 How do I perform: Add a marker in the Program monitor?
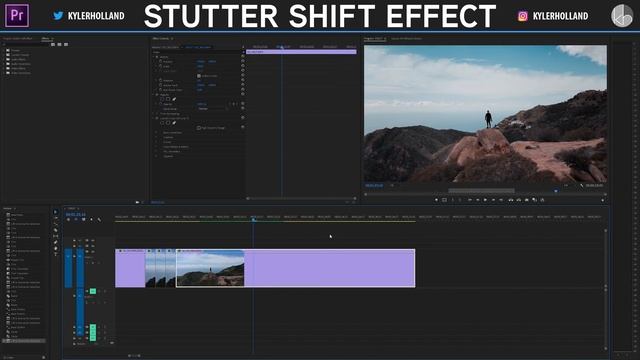pos(436,200)
